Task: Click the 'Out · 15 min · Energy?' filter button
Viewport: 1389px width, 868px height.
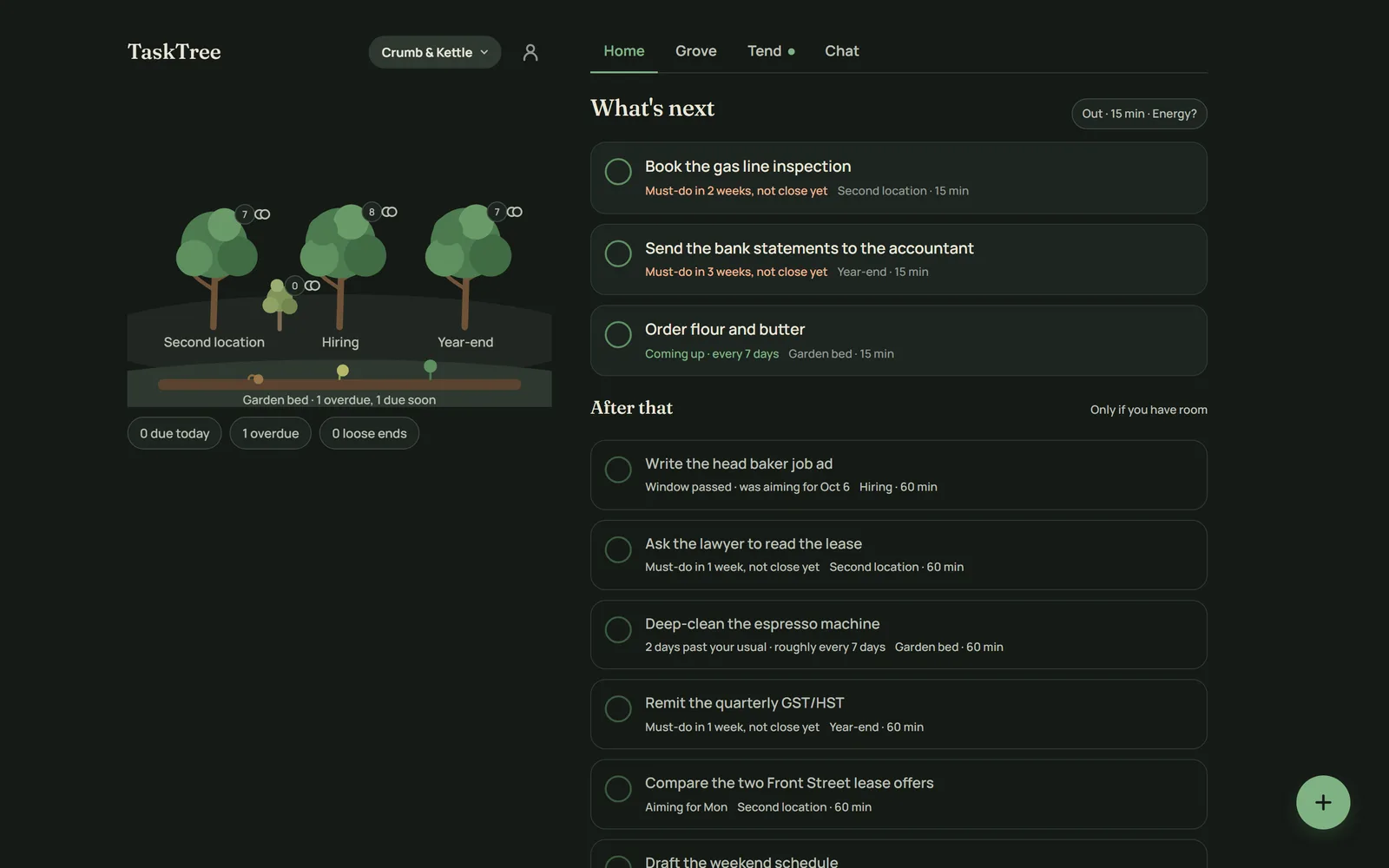Action: [x=1139, y=114]
